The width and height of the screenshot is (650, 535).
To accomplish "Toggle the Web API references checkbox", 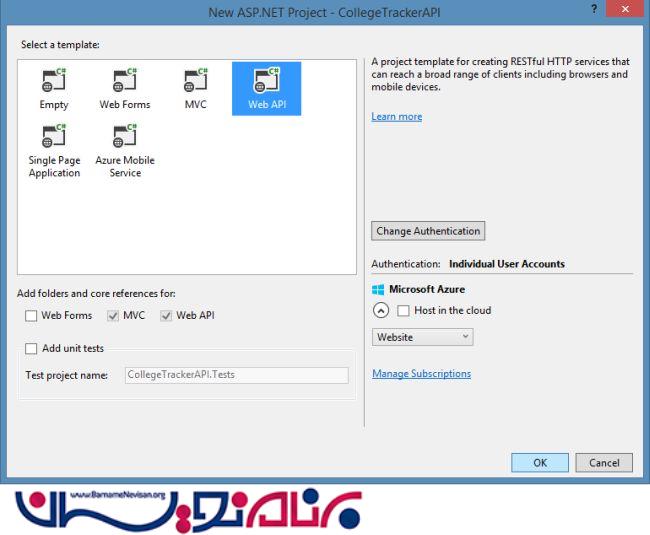I will click(x=166, y=316).
